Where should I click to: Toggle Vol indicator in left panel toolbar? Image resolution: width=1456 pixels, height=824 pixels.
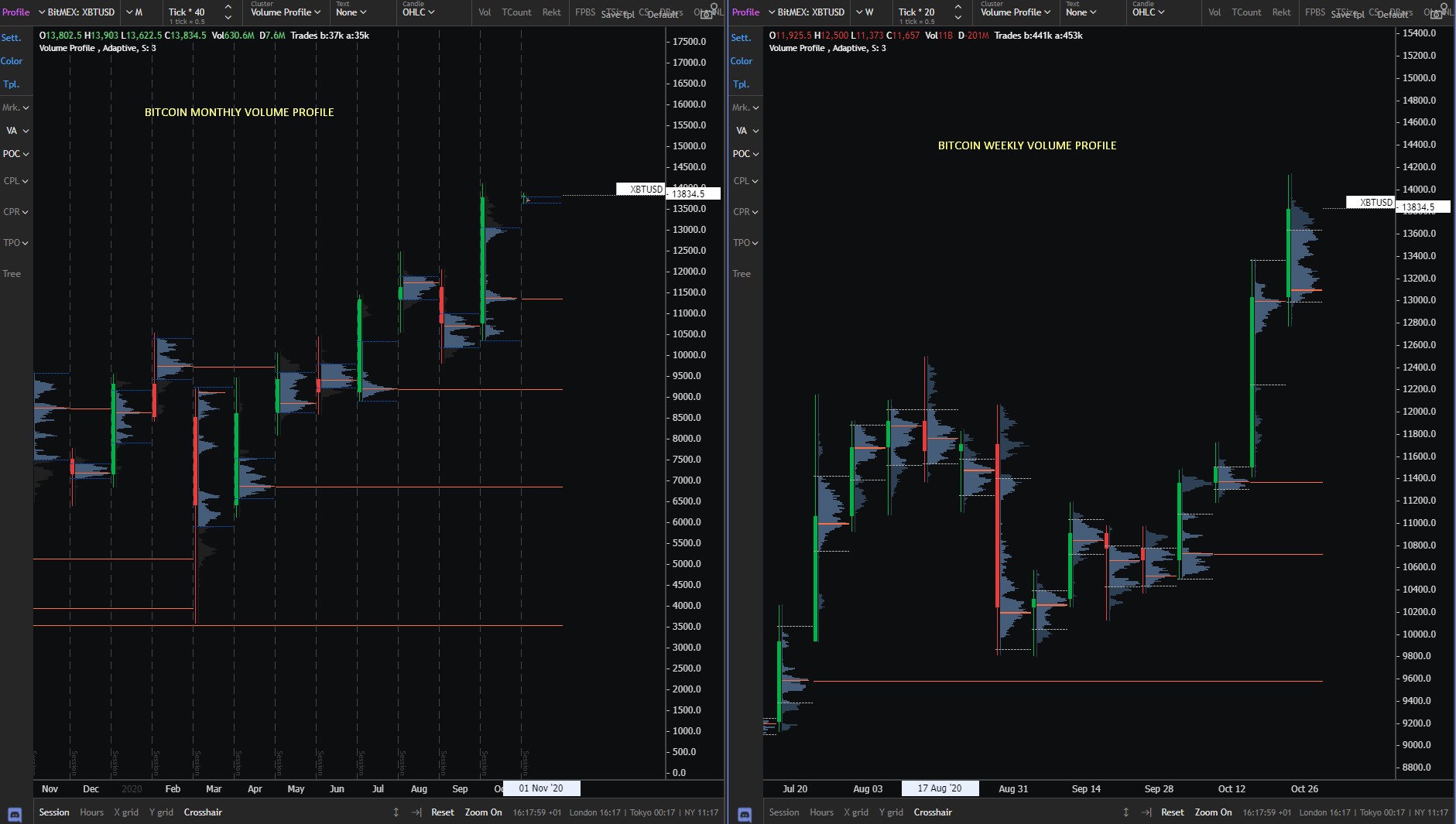click(x=485, y=12)
